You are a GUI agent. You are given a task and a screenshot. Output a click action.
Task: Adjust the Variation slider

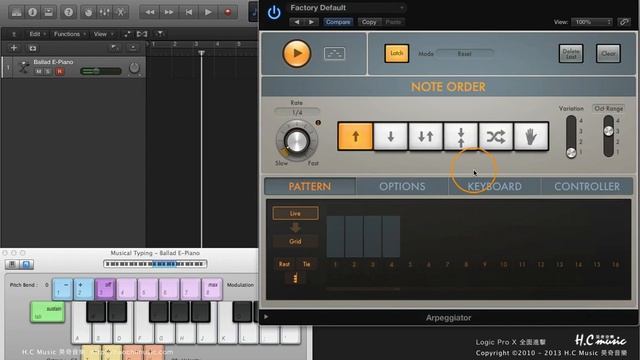[571, 136]
